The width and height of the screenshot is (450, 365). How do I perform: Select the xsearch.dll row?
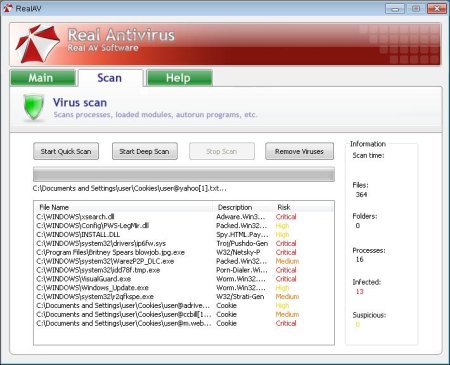[x=184, y=217]
